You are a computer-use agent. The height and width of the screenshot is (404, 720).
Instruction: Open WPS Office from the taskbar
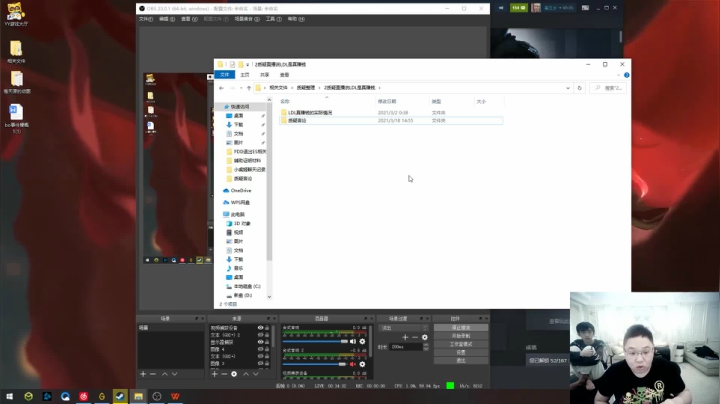(175, 396)
